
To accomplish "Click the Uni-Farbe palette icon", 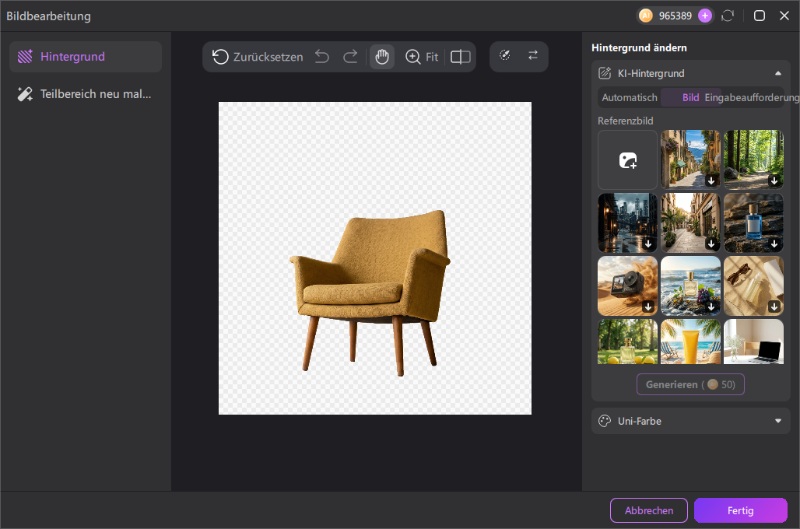I will tap(605, 421).
